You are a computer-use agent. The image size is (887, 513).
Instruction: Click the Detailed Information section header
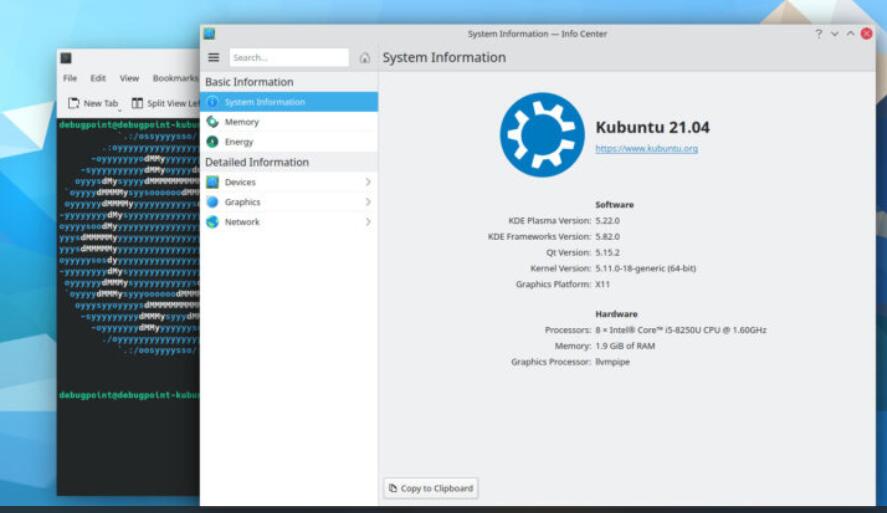click(257, 162)
